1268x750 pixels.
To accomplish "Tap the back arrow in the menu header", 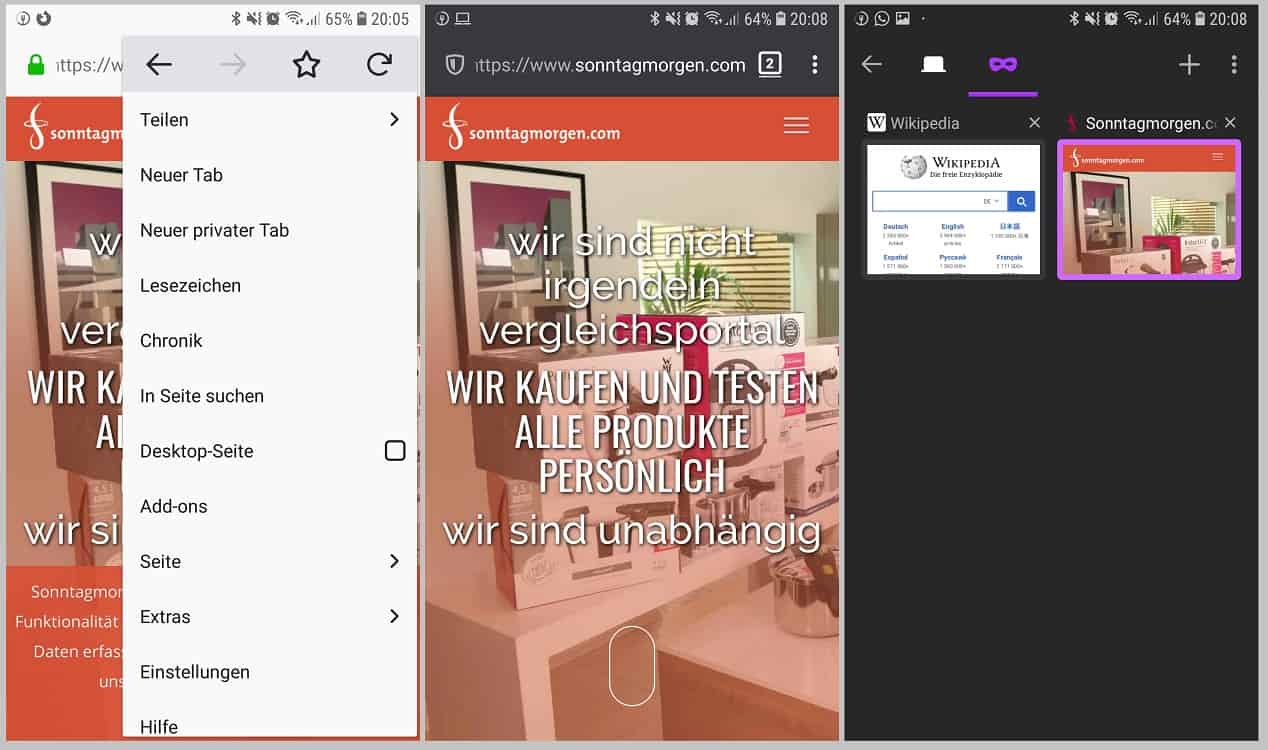I will click(159, 65).
